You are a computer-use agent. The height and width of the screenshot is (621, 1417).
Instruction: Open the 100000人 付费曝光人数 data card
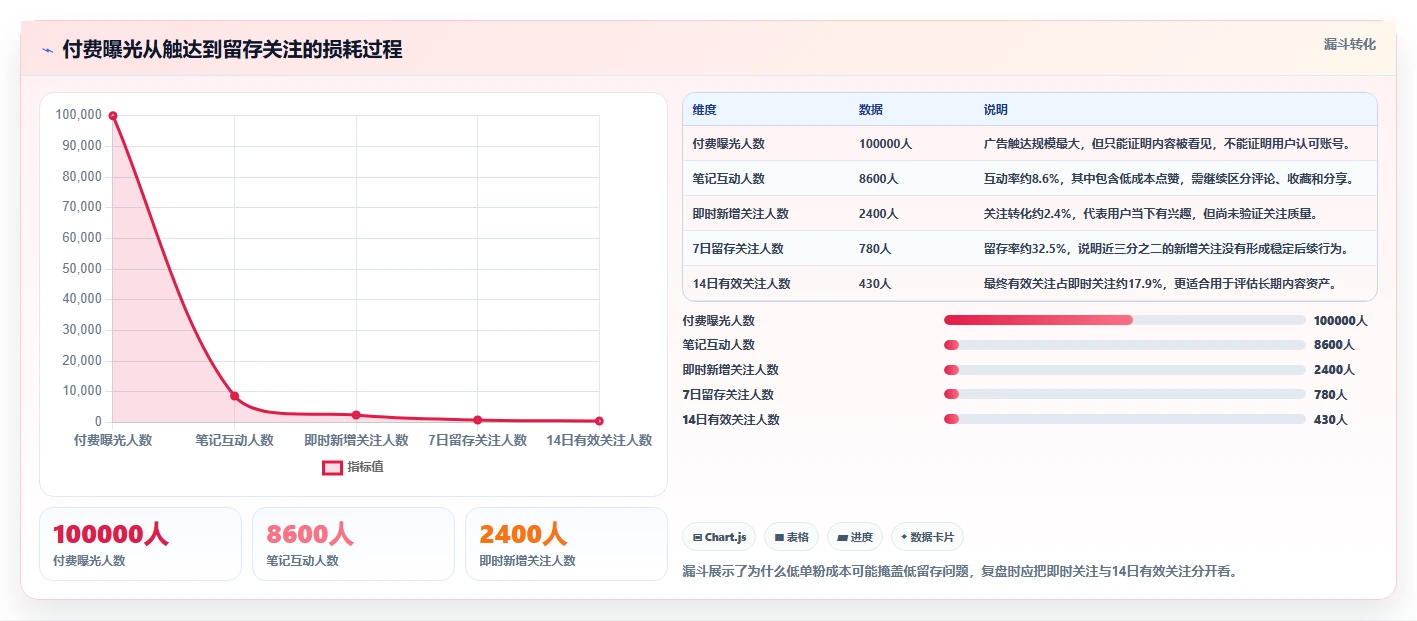[x=140, y=544]
